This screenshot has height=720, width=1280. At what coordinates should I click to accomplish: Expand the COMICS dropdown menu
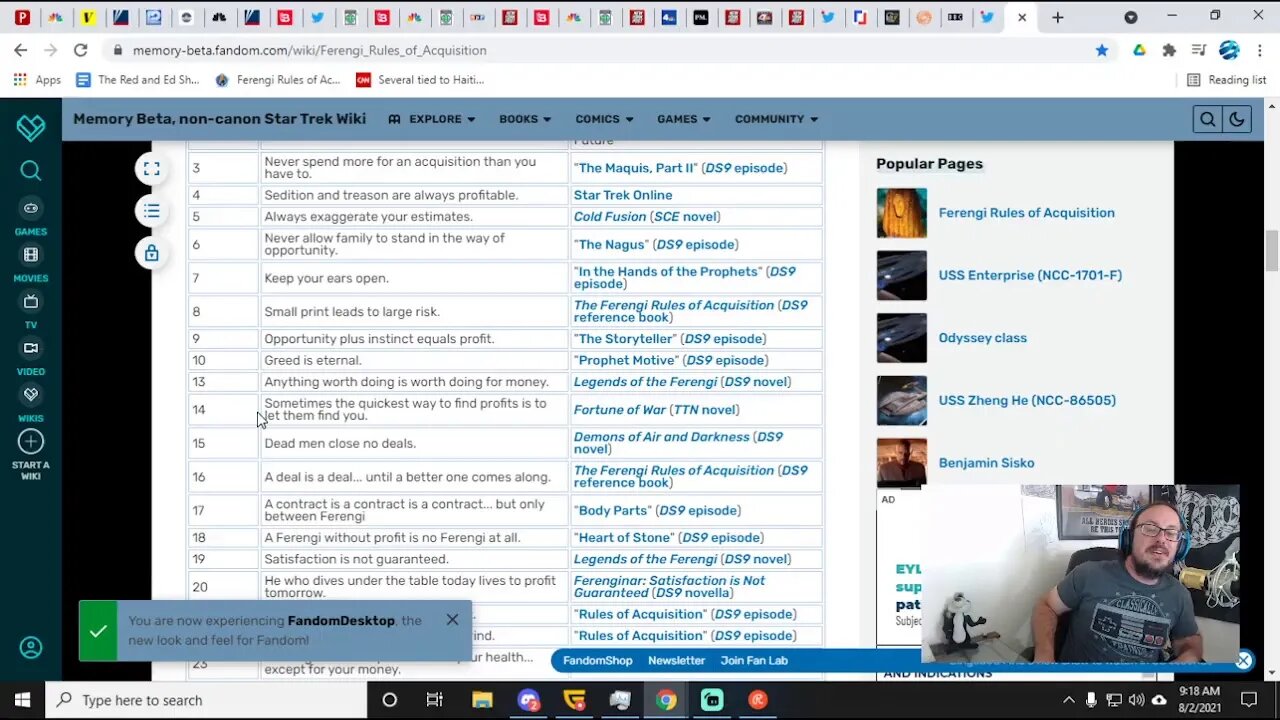604,119
